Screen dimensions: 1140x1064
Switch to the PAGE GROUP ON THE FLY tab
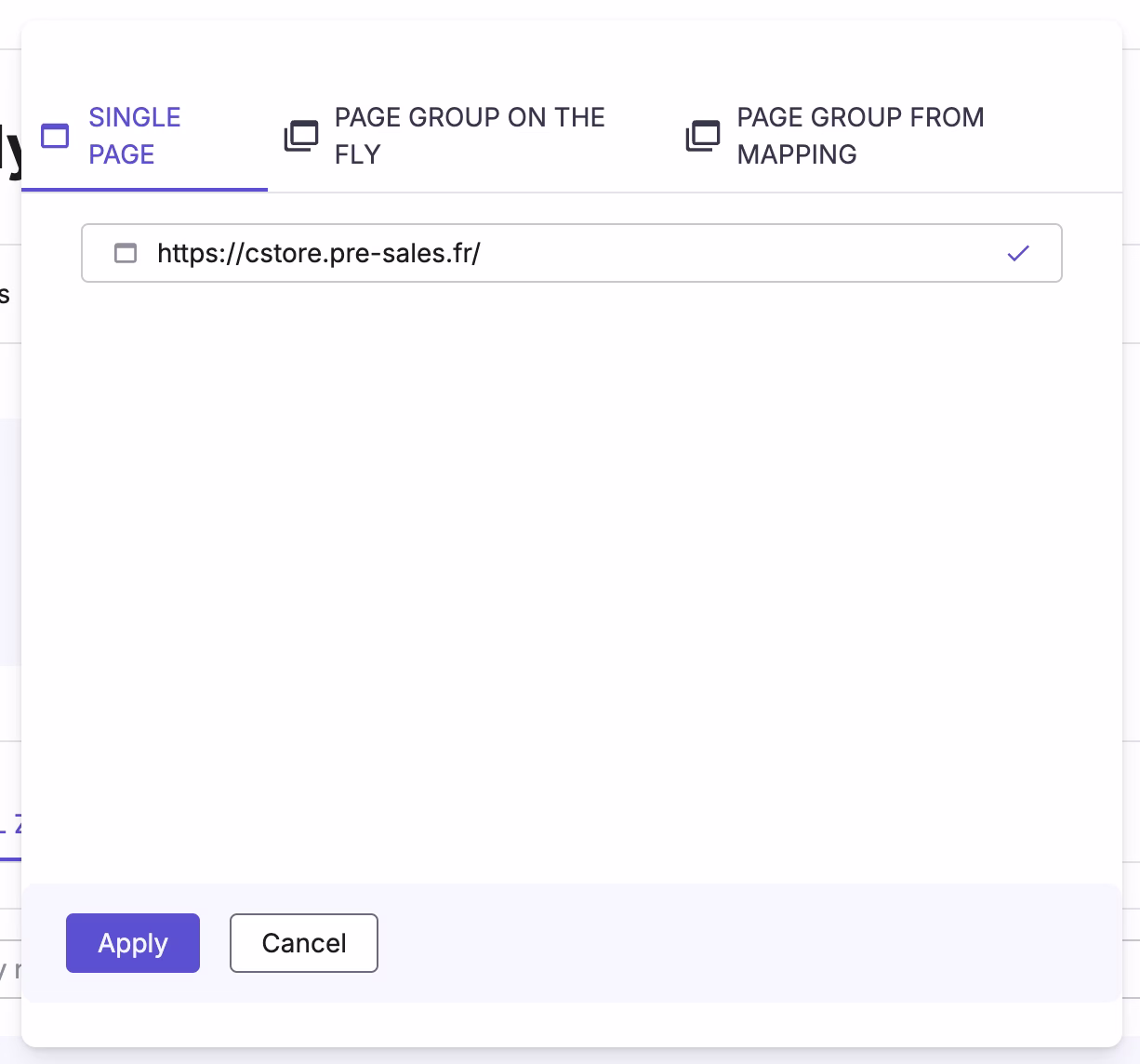point(470,136)
